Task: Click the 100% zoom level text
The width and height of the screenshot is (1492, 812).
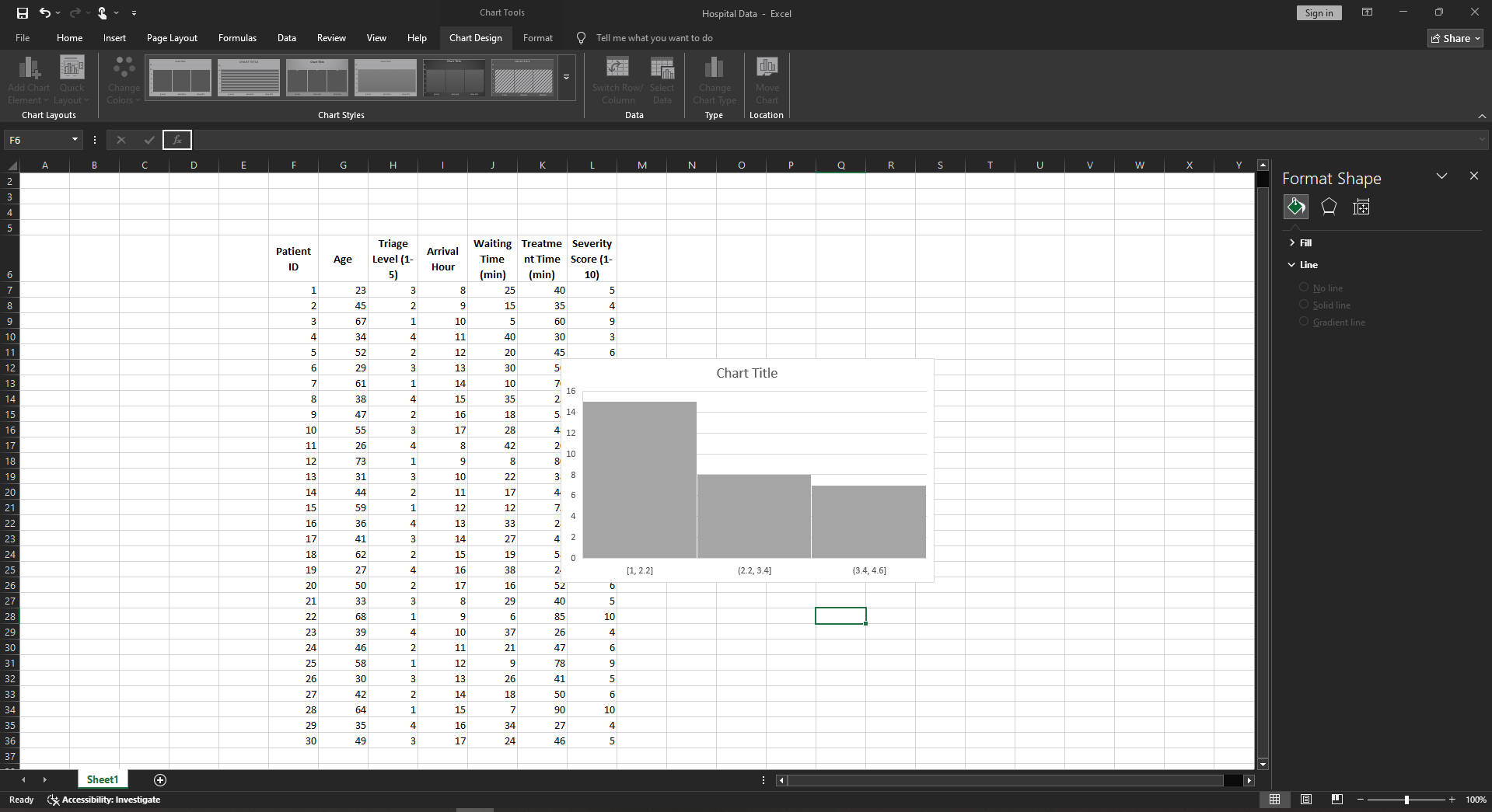Action: pos(1476,800)
